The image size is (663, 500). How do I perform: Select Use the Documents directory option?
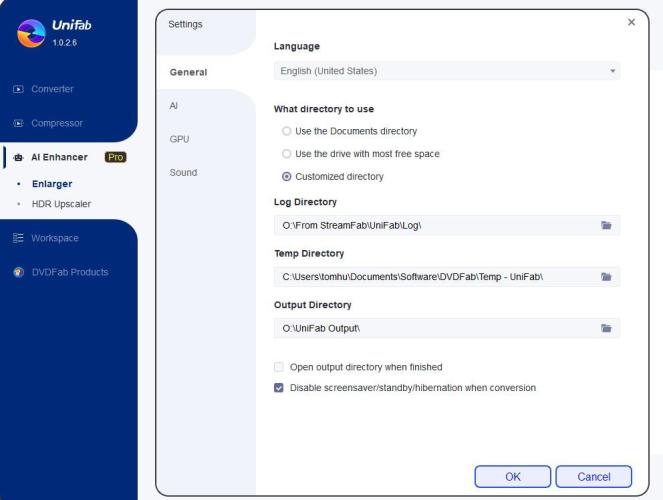point(287,131)
